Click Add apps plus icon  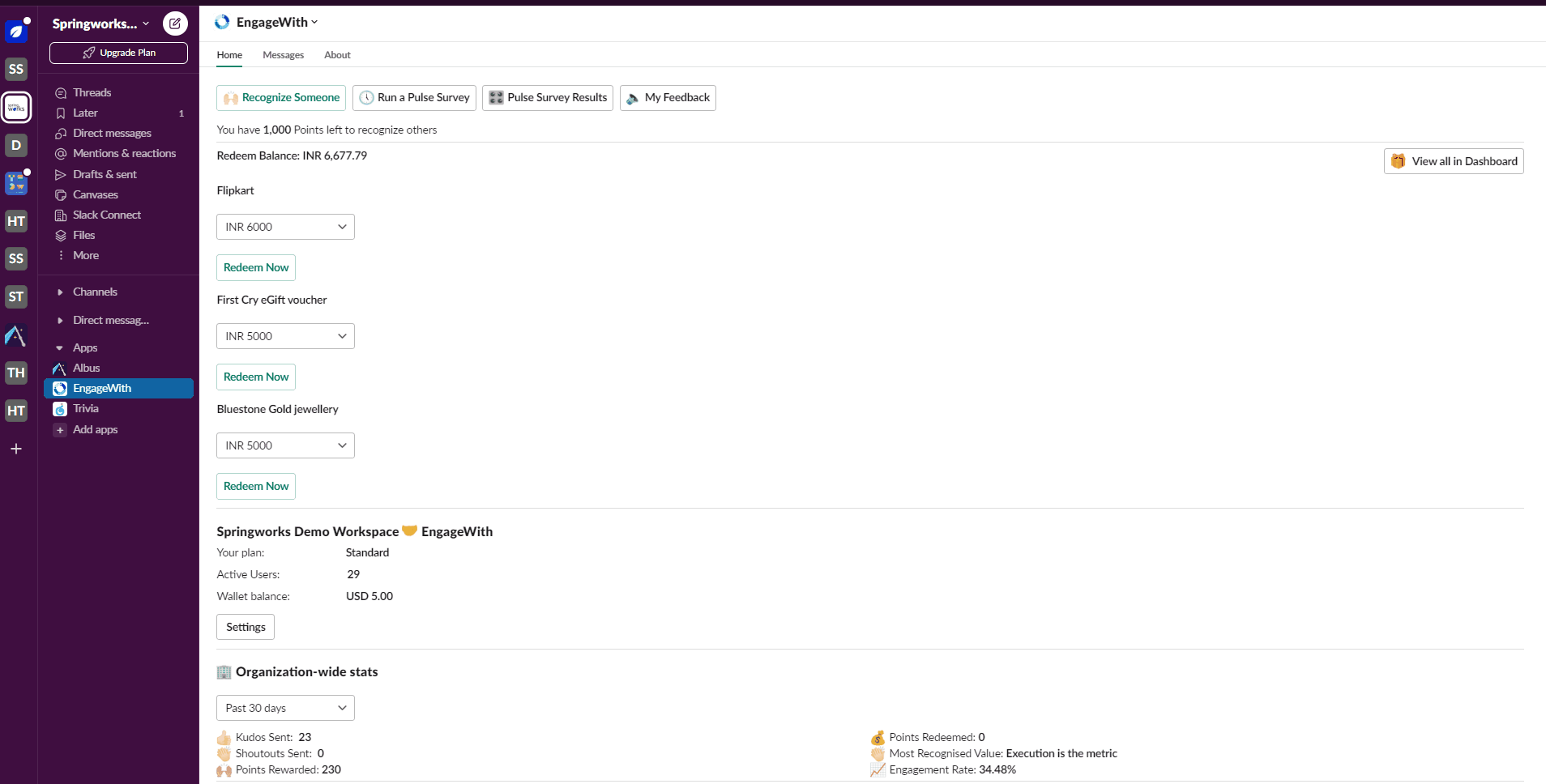tap(60, 430)
